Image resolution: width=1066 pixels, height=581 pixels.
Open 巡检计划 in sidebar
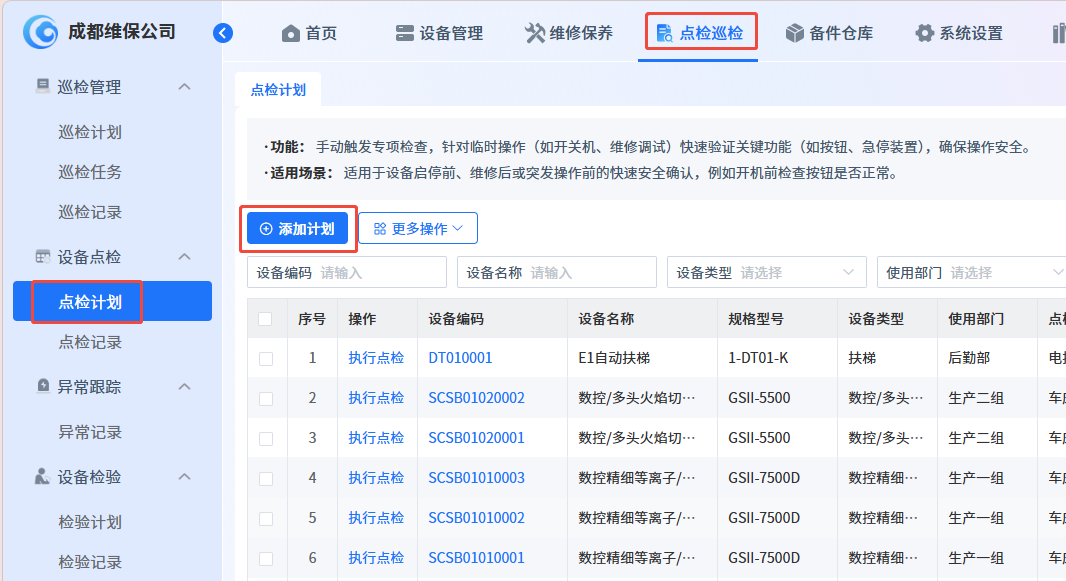[90, 132]
